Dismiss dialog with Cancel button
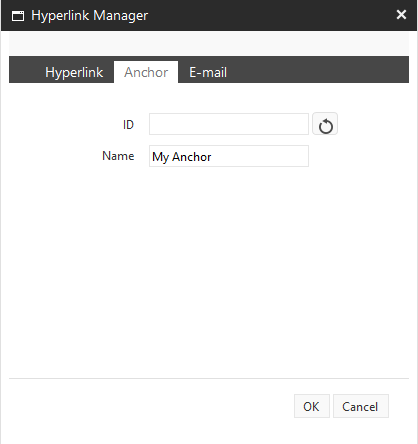 (x=361, y=406)
